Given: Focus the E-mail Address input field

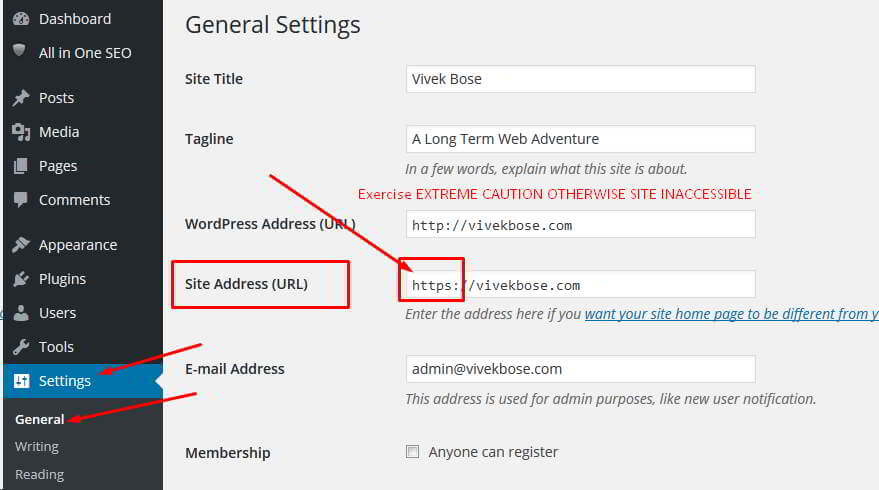Looking at the screenshot, I should (580, 369).
